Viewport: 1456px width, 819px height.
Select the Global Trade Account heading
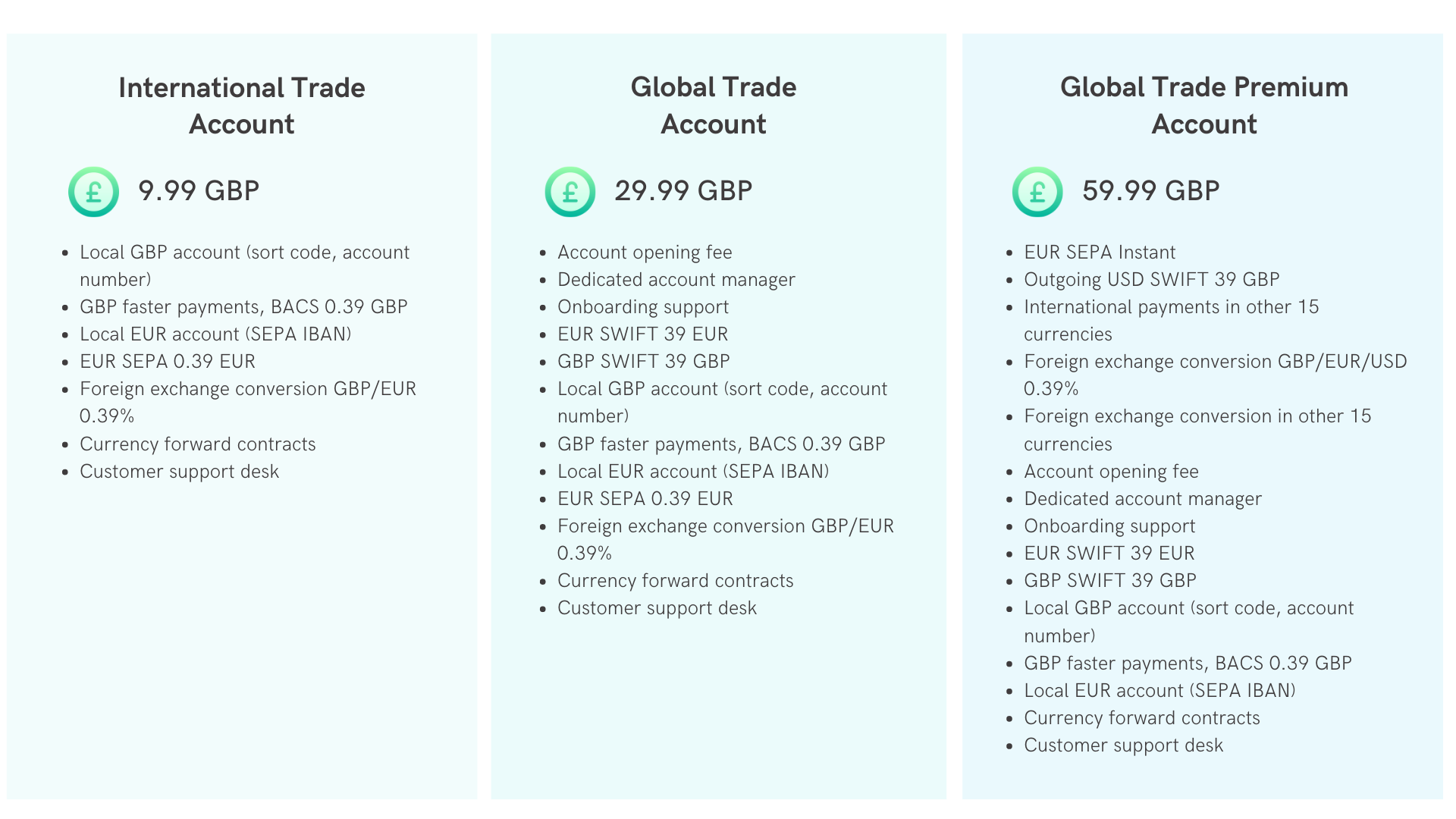click(714, 105)
